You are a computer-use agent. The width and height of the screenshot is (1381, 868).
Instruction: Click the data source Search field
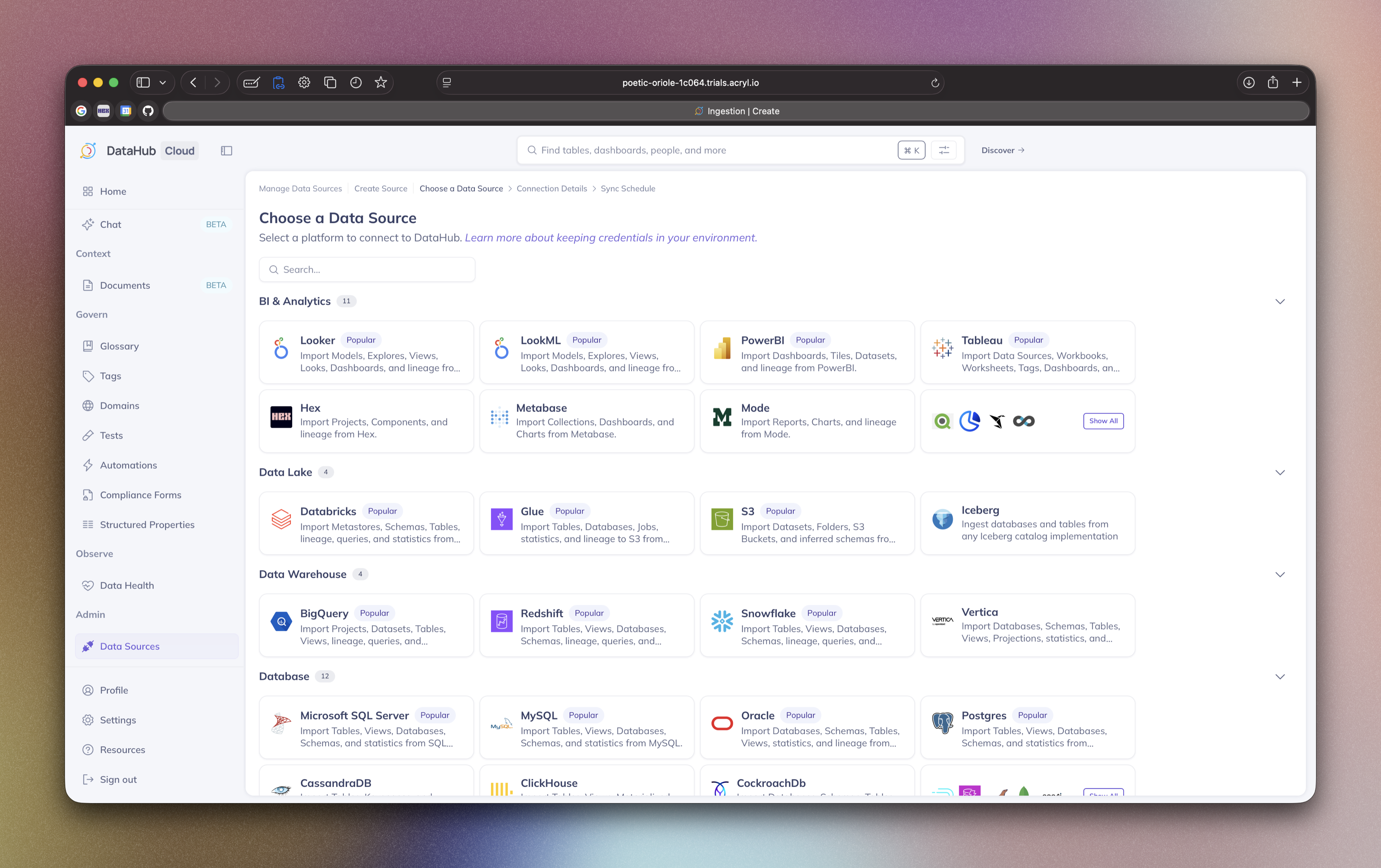click(x=367, y=269)
